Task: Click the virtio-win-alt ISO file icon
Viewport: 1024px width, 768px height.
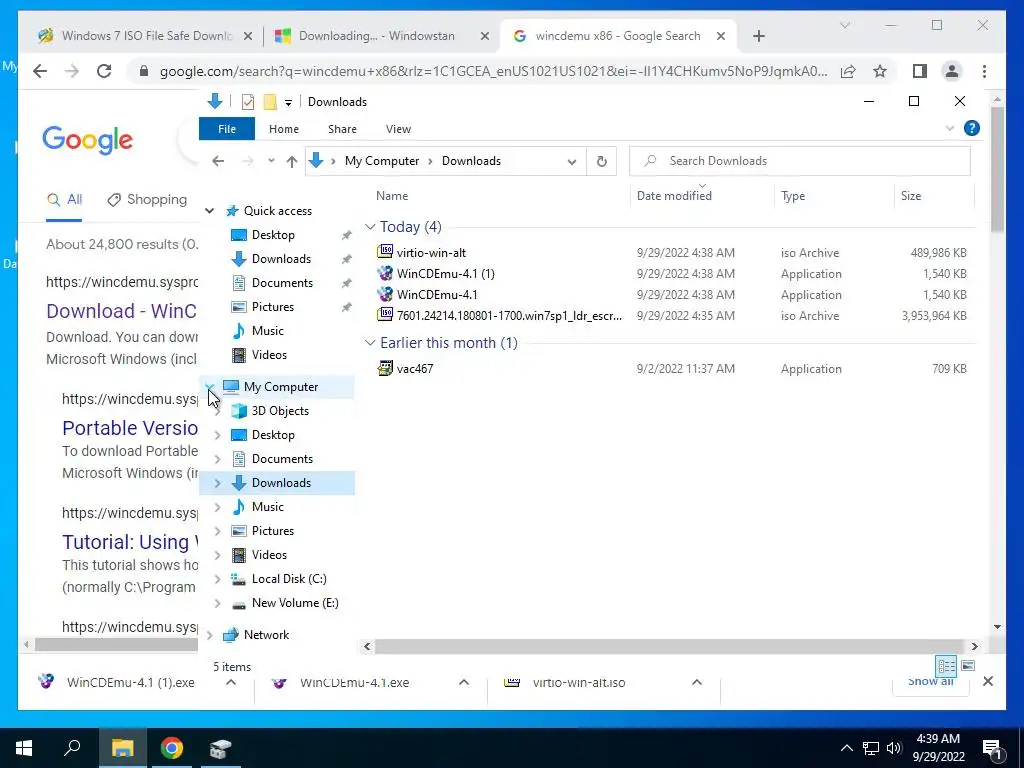Action: pyautogui.click(x=385, y=251)
